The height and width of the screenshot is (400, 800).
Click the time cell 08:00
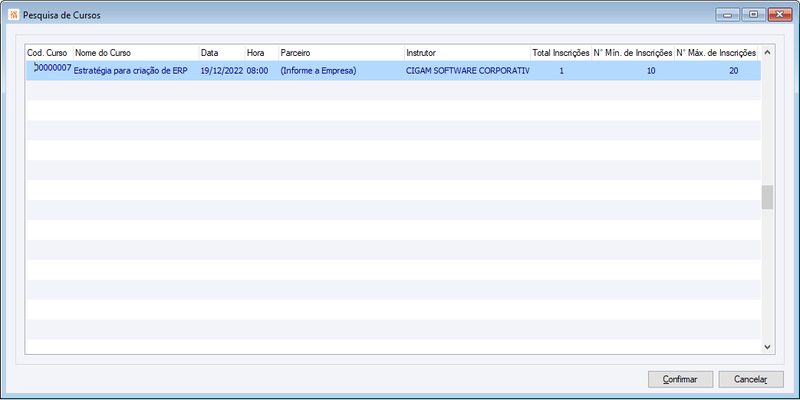point(262,71)
